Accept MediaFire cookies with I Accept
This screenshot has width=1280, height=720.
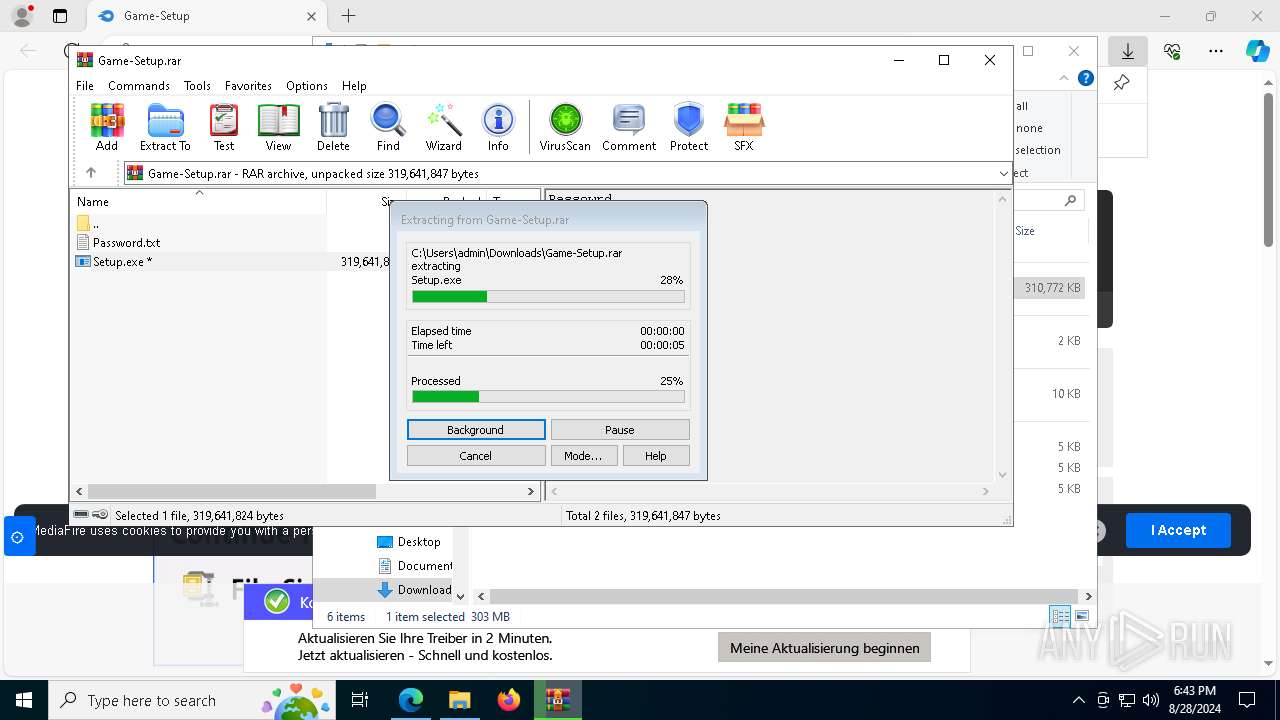(x=1178, y=530)
